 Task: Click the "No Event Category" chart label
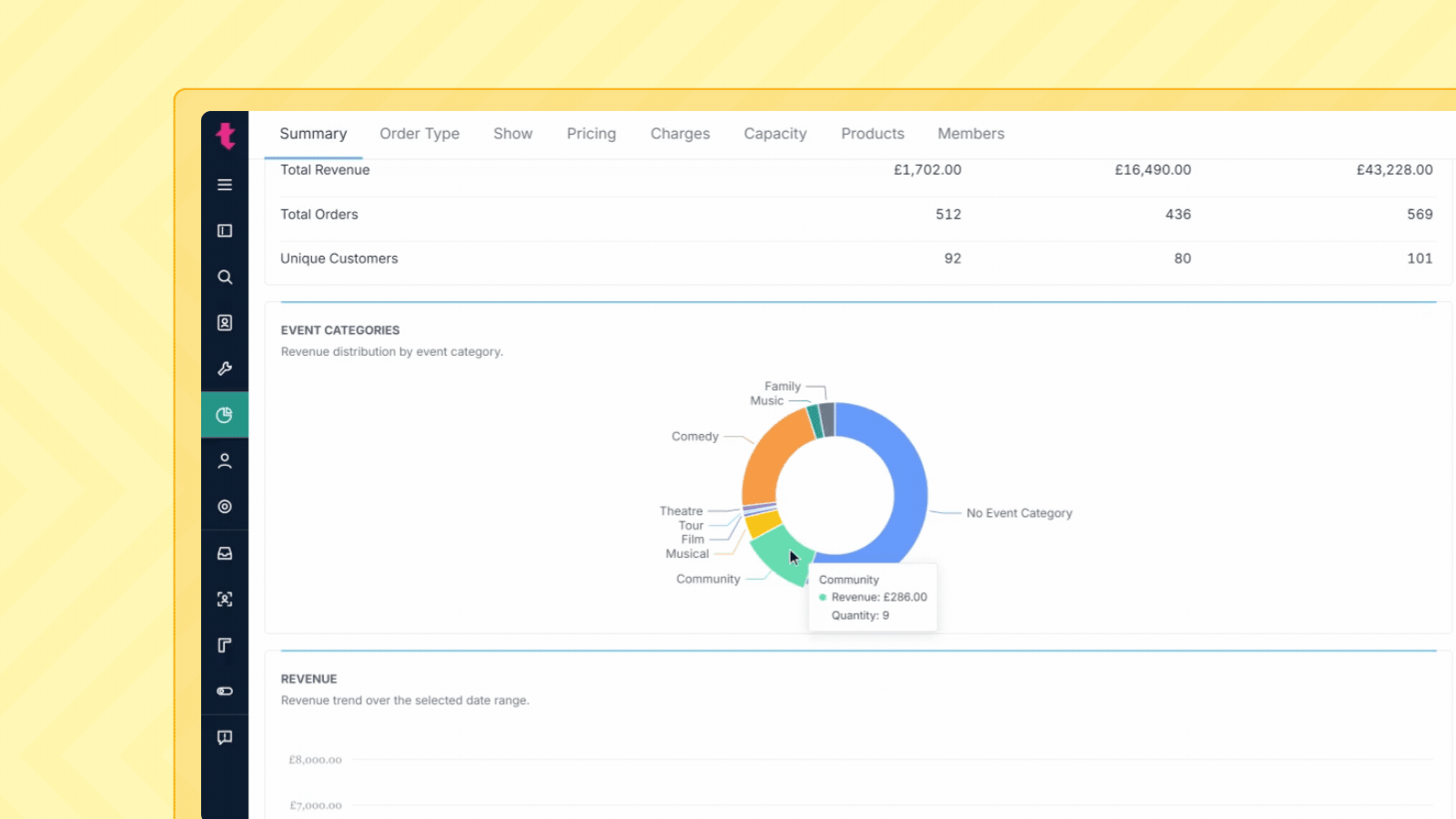point(1019,513)
